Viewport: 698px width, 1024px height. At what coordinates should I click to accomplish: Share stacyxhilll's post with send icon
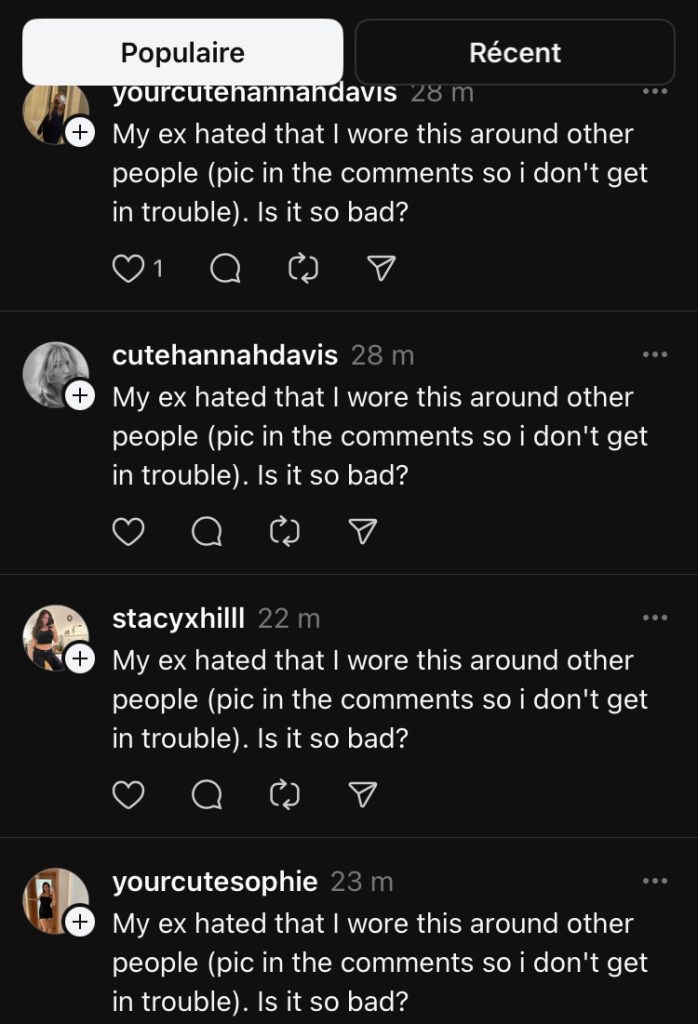coord(364,795)
